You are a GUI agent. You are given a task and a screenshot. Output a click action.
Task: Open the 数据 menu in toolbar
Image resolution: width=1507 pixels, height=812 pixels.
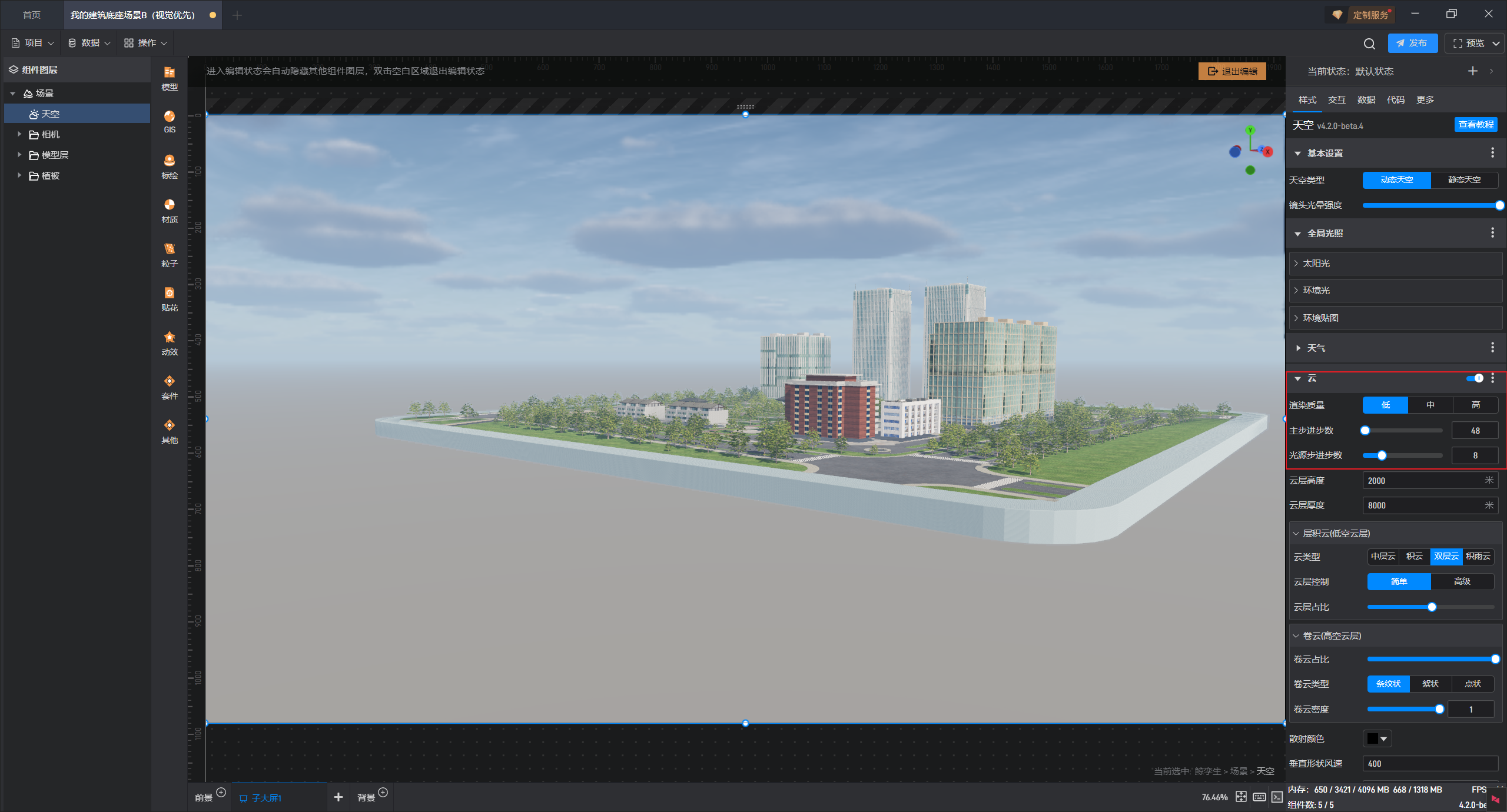(x=89, y=43)
